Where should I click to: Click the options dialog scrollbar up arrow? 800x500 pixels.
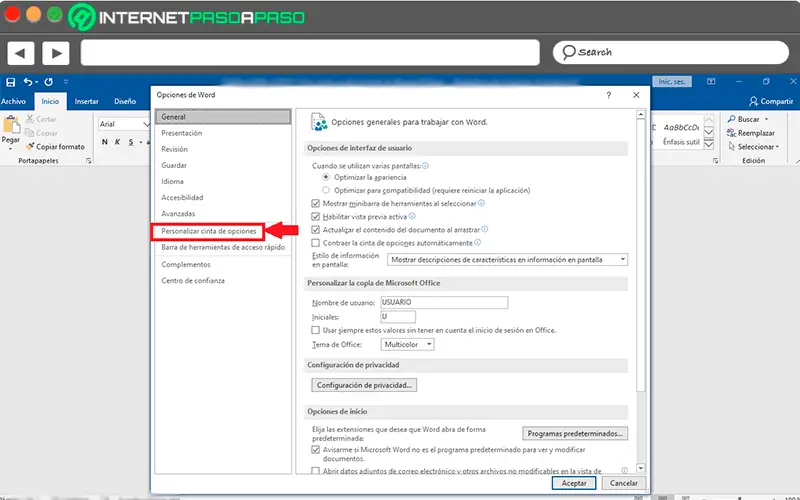(x=641, y=114)
